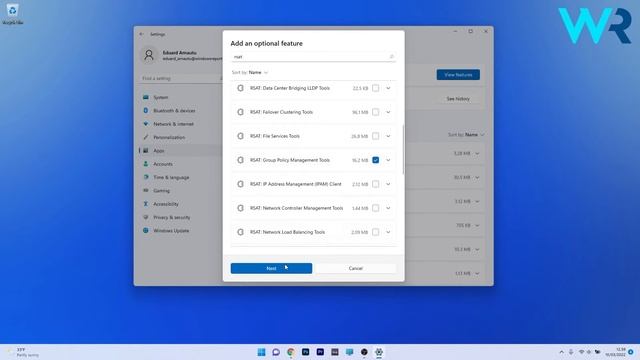The height and width of the screenshot is (360, 640).
Task: Click the feature search box in the dialog
Action: [313, 57]
